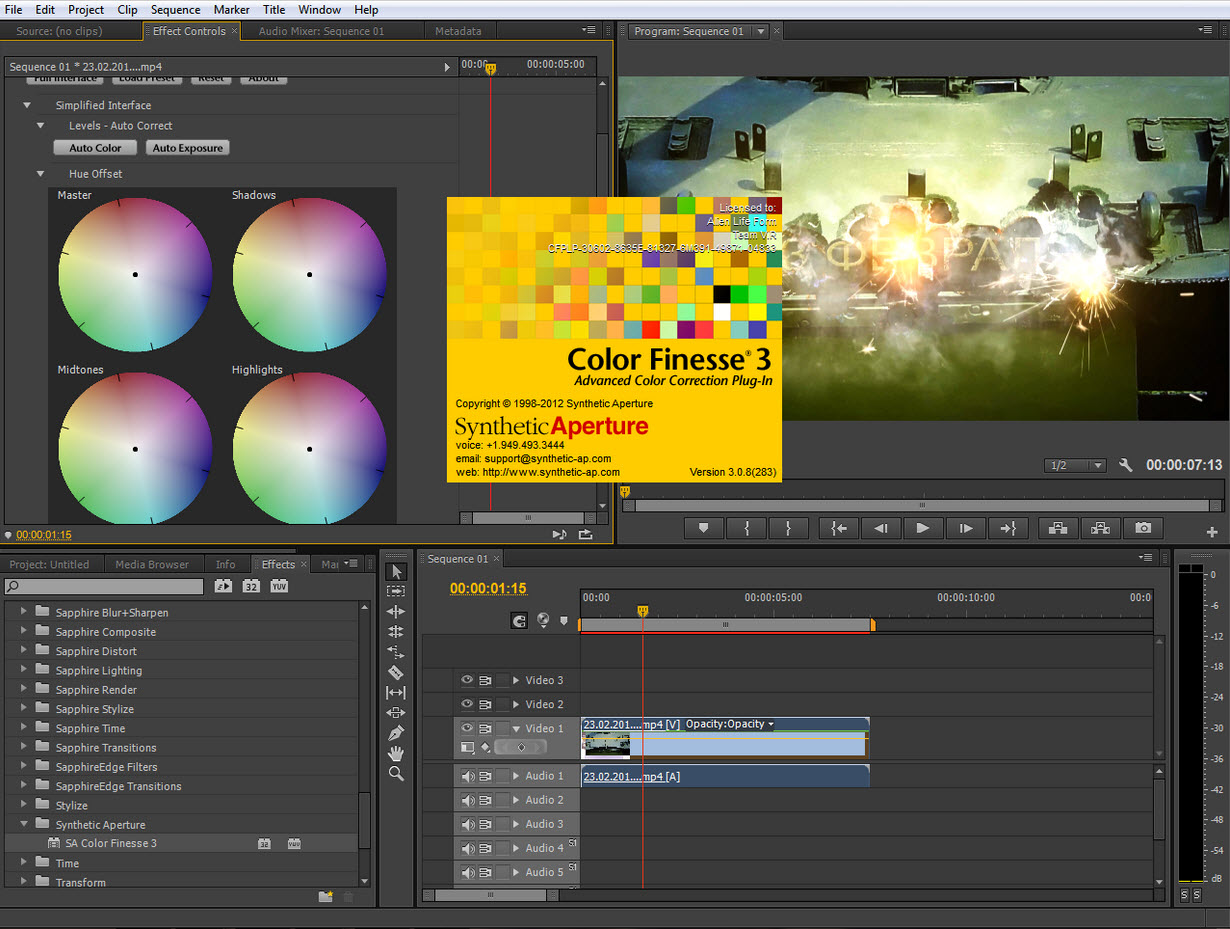Viewport: 1230px width, 929px height.
Task: Mark Out point in Program monitor
Action: coord(788,528)
